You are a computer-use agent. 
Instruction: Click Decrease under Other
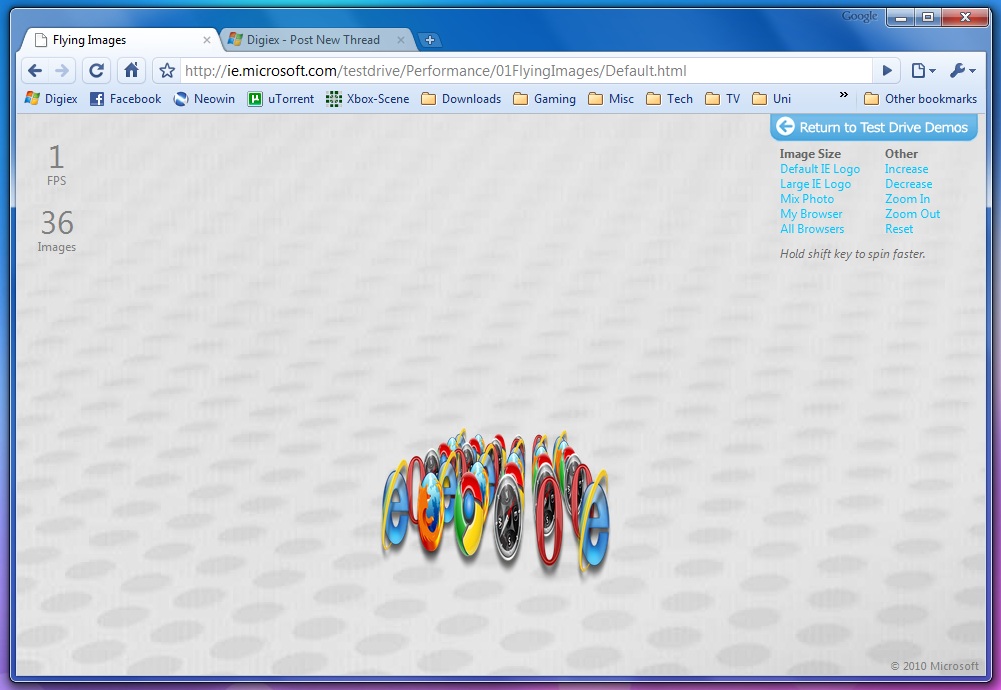908,184
